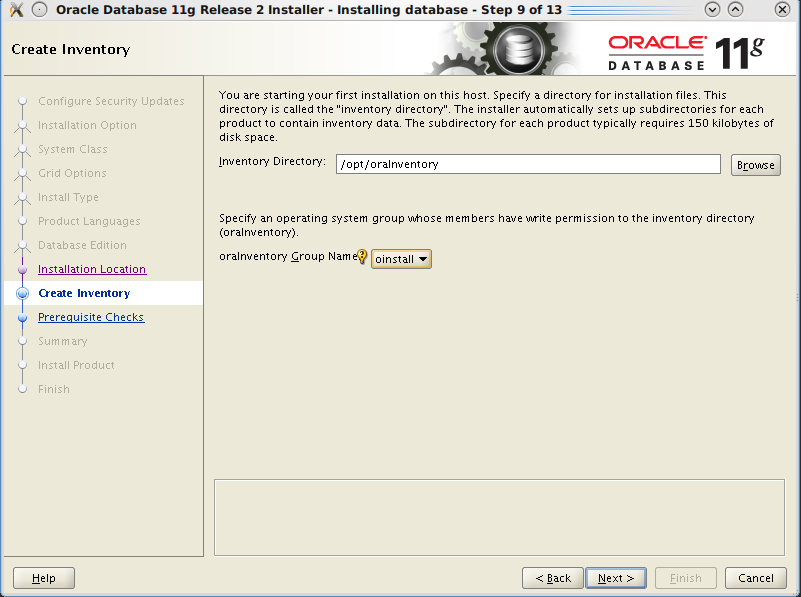Image resolution: width=801 pixels, height=597 pixels.
Task: Click the Inventory Directory text field
Action: coord(528,164)
